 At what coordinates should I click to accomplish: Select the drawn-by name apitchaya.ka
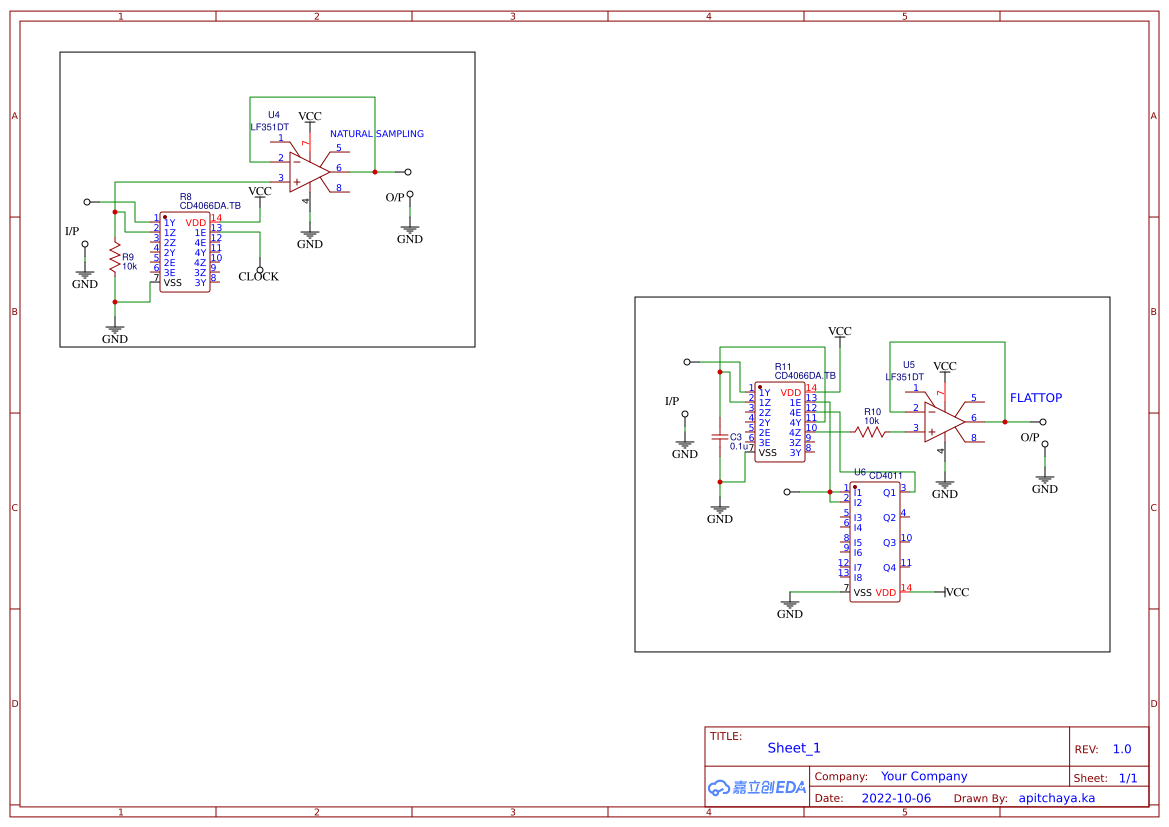click(x=1056, y=798)
